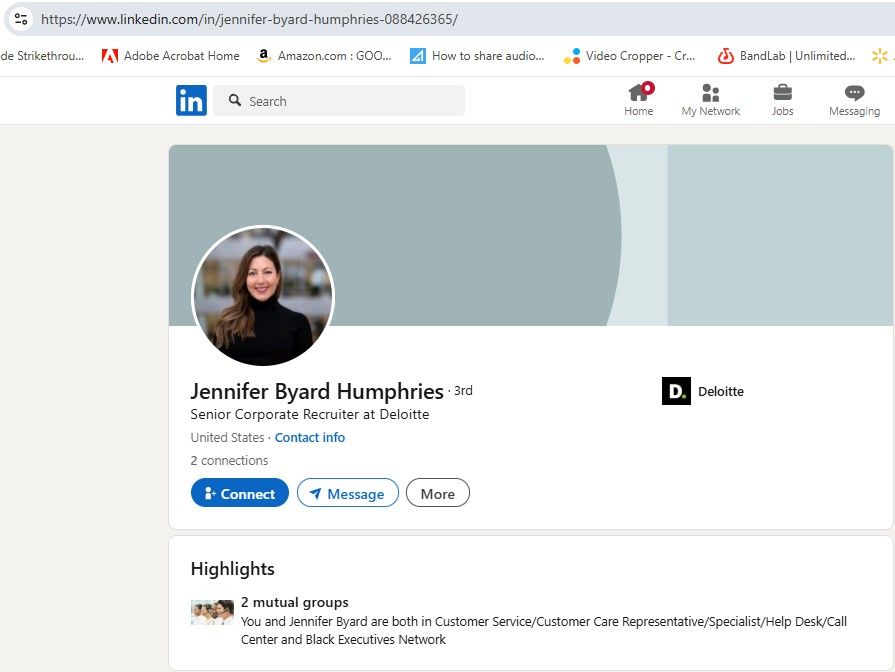
Task: Open Video Cropper bookmark
Action: (x=630, y=56)
